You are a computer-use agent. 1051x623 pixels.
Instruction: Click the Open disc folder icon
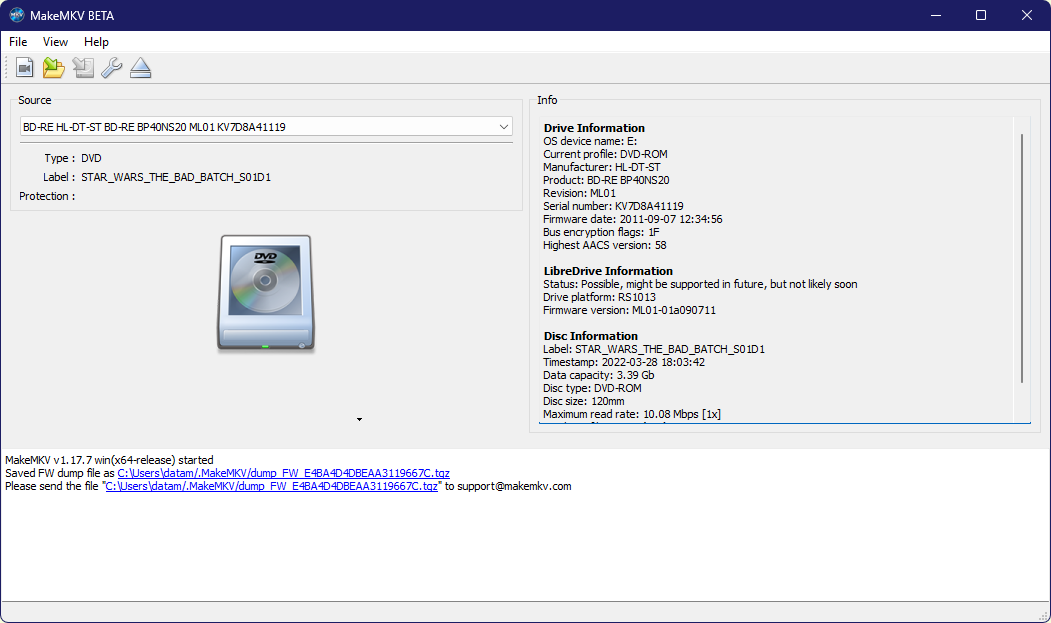[54, 68]
